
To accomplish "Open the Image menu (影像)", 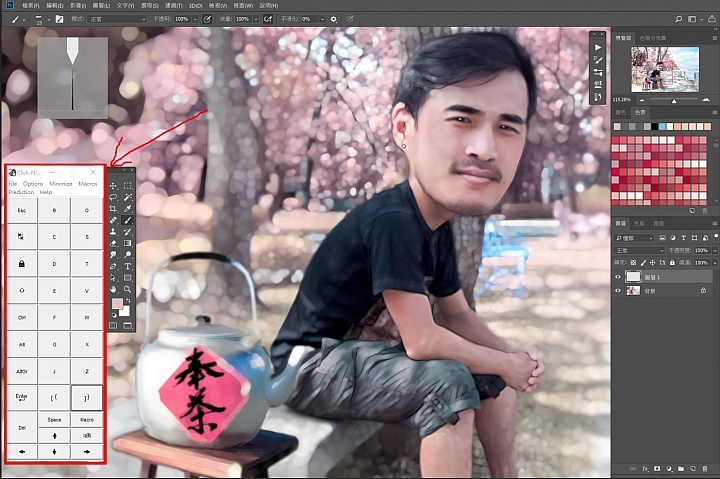I will (78, 6).
